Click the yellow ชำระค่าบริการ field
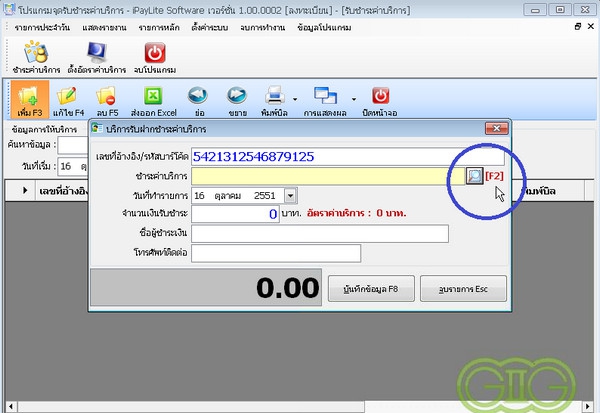The image size is (600, 413). coord(328,176)
